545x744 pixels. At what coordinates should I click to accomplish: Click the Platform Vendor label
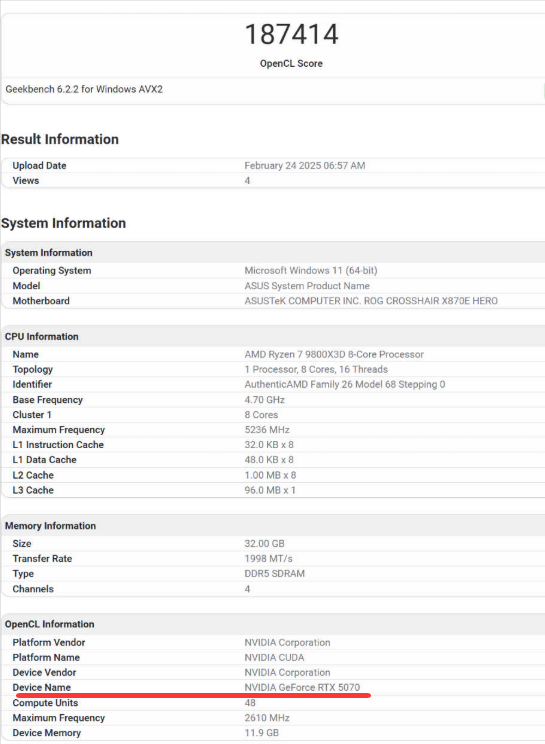click(x=49, y=642)
